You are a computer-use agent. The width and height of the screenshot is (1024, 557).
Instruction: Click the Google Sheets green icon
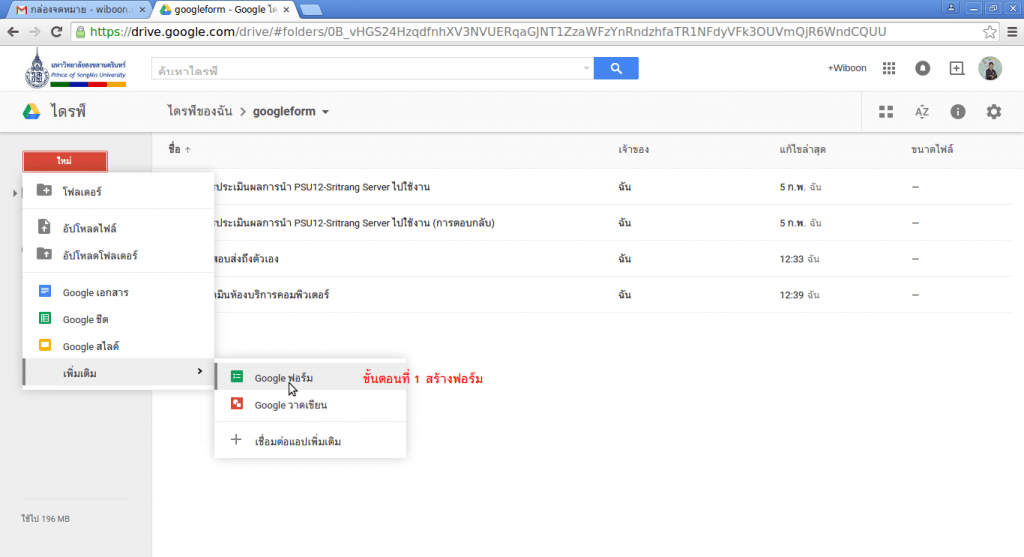click(44, 319)
